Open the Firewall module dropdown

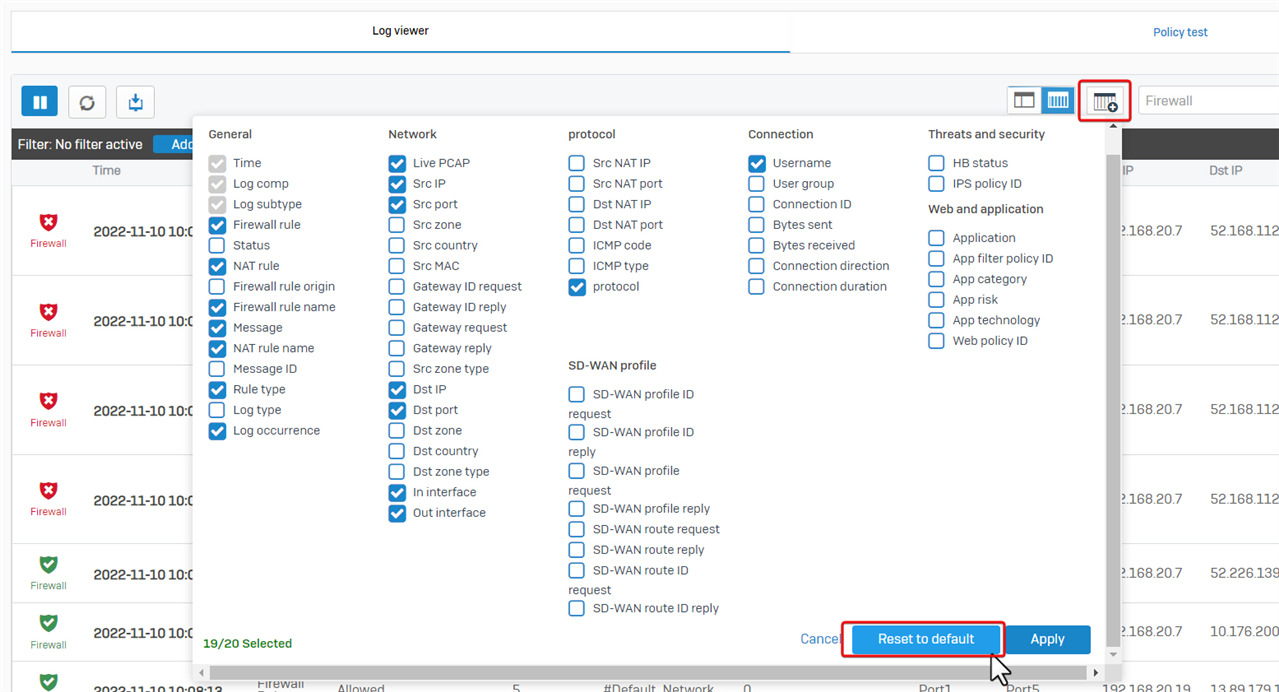click(1207, 101)
